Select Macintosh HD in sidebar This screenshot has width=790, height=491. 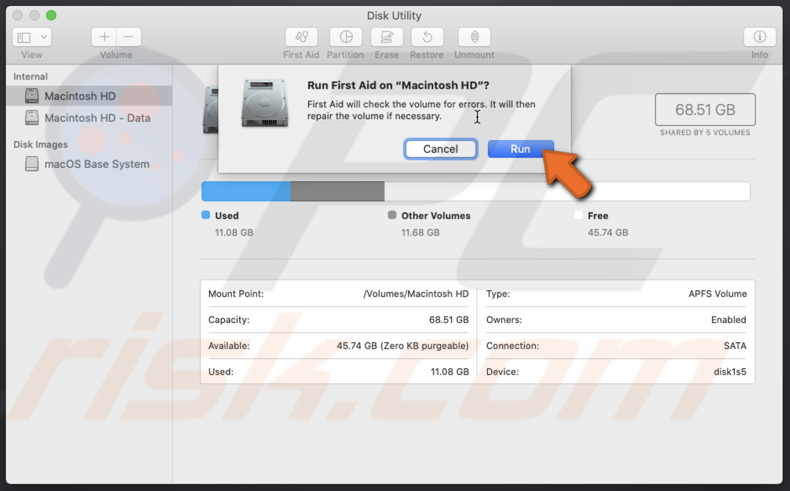[x=89, y=96]
